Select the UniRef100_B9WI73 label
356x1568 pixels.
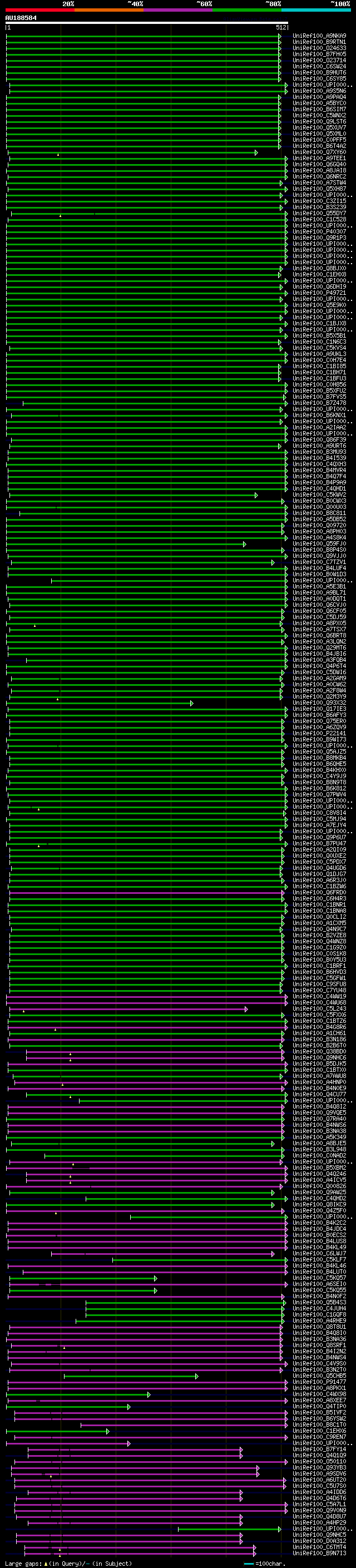(x=319, y=739)
